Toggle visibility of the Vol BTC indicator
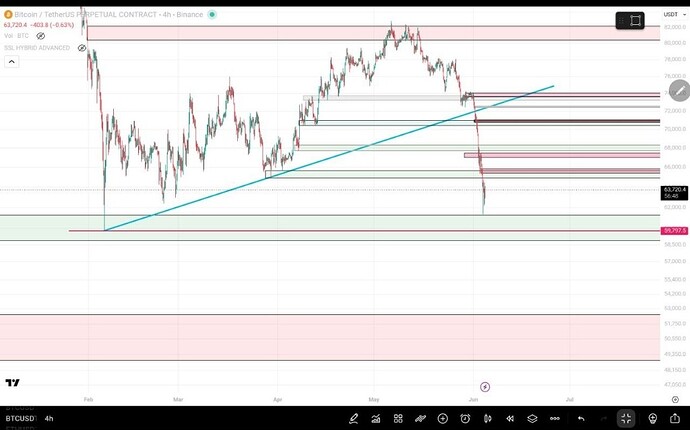Viewport: 690px width, 430px height. point(40,36)
